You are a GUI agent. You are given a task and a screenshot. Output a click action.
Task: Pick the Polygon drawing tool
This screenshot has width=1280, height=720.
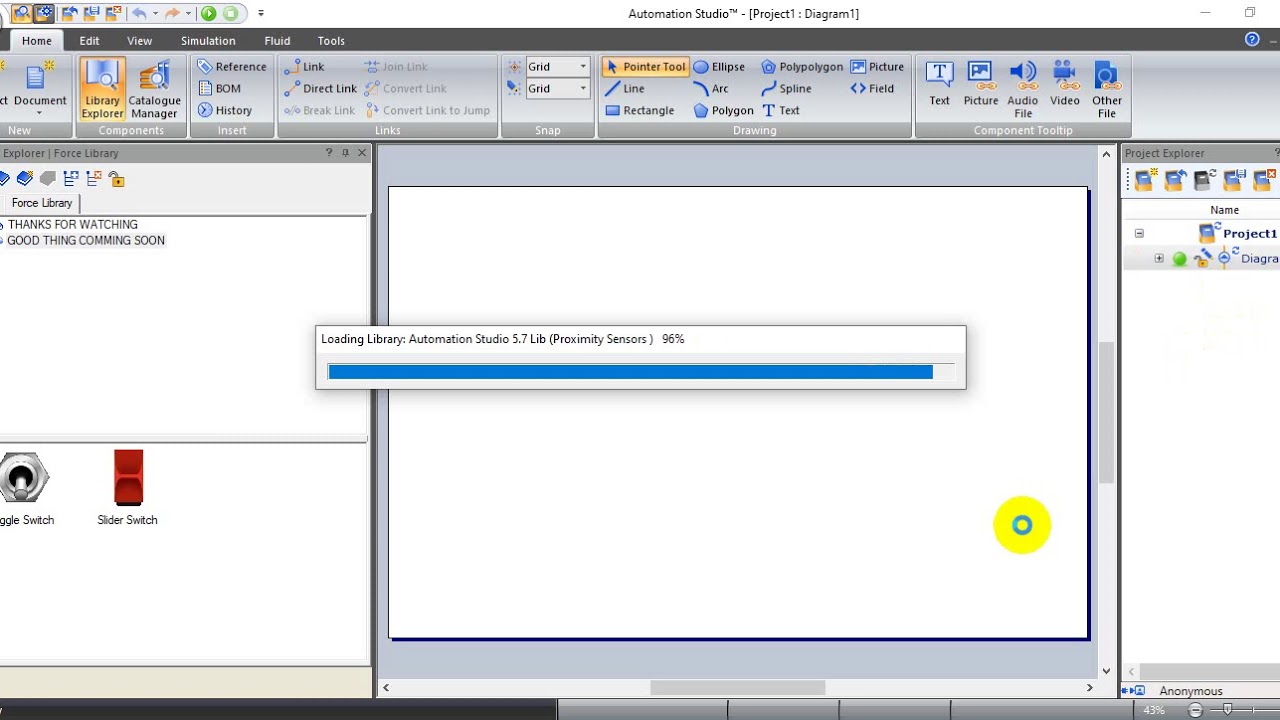point(723,111)
